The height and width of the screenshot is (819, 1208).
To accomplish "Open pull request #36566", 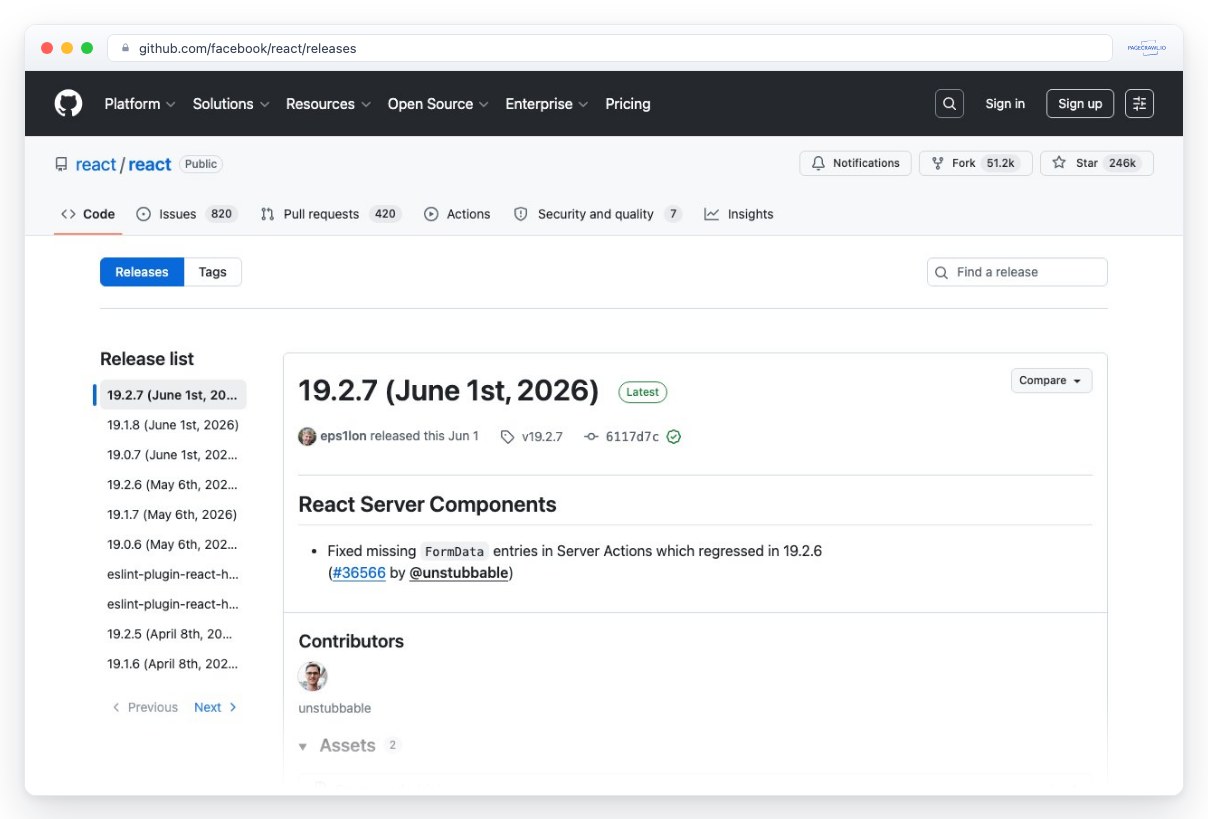I will pos(359,573).
